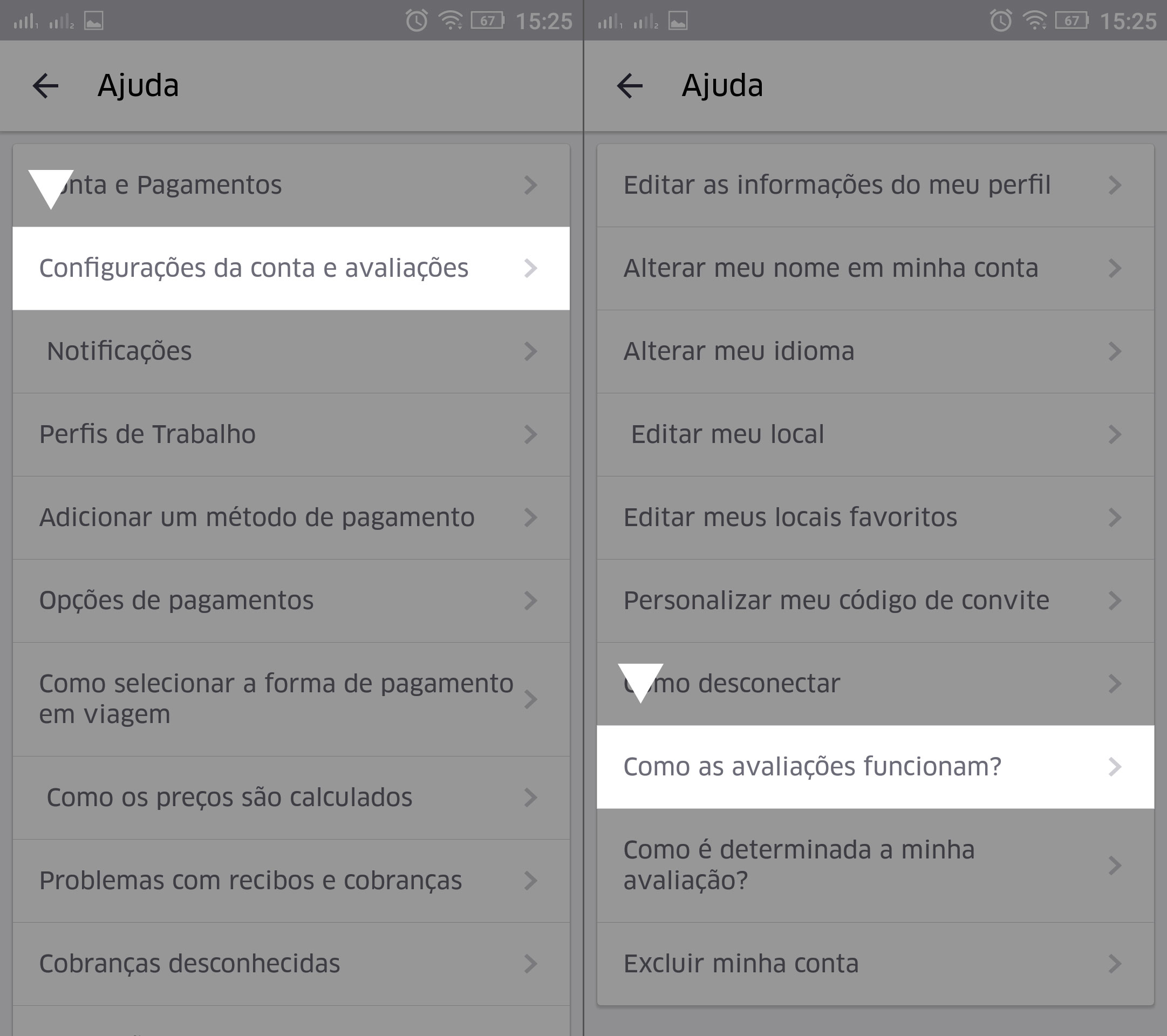Tap the battery indicator in the right status bar
Screen dimensions: 1167x1036
pos(1072,21)
